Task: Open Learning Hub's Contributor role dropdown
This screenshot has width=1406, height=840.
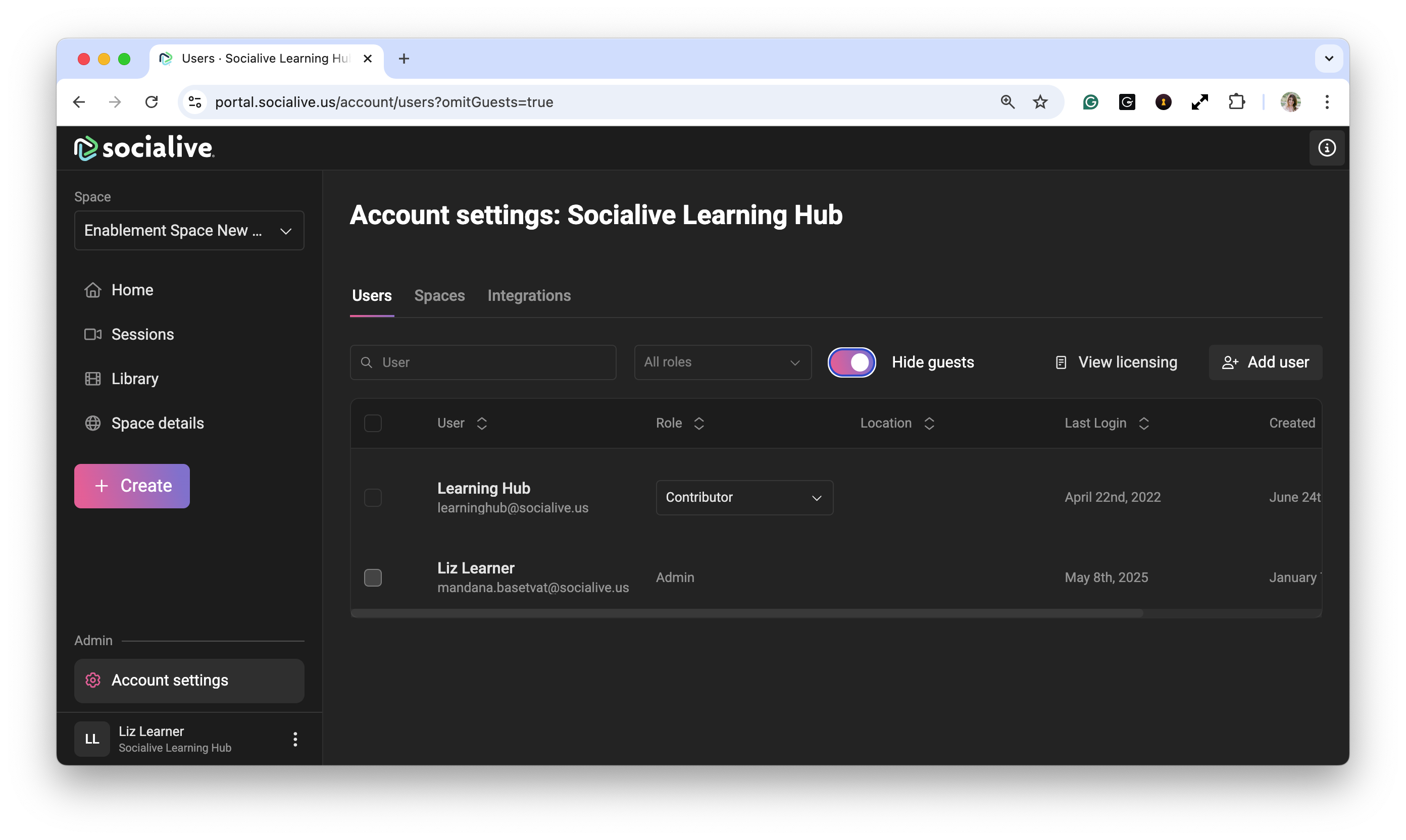Action: (x=744, y=498)
